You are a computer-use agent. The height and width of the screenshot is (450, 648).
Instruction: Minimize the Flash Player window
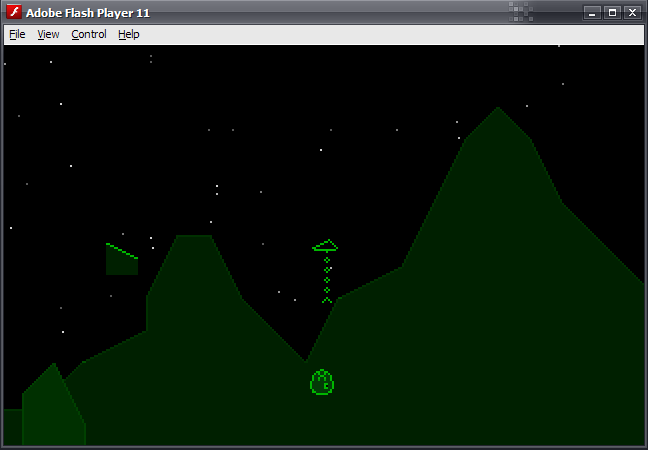click(x=592, y=13)
